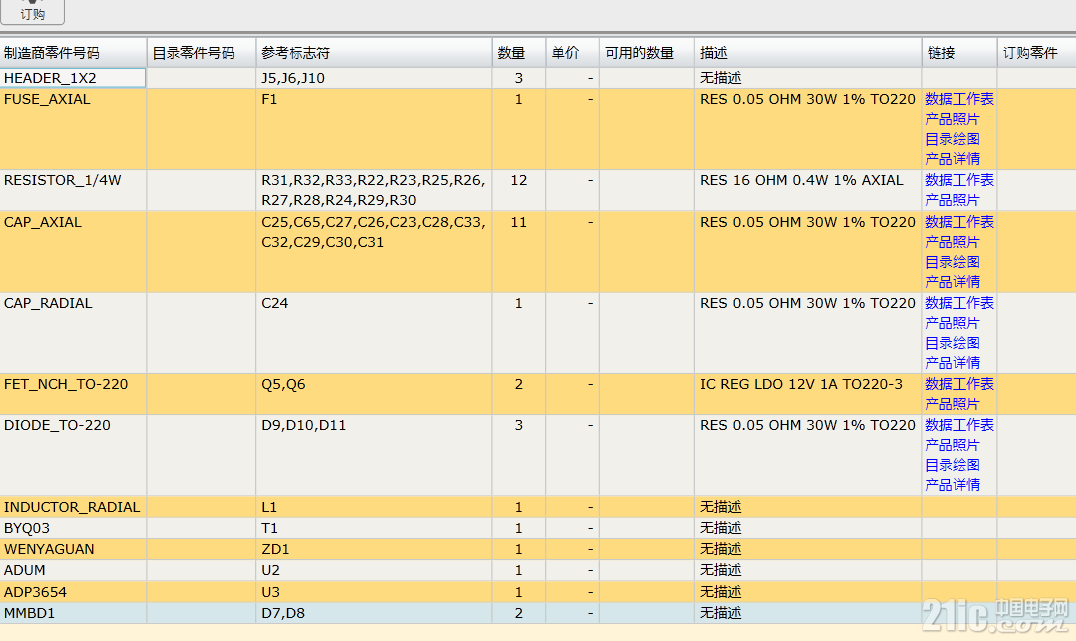This screenshot has height=641, width=1076.
Task: Click the 可用的数量 column header
Action: [646, 53]
